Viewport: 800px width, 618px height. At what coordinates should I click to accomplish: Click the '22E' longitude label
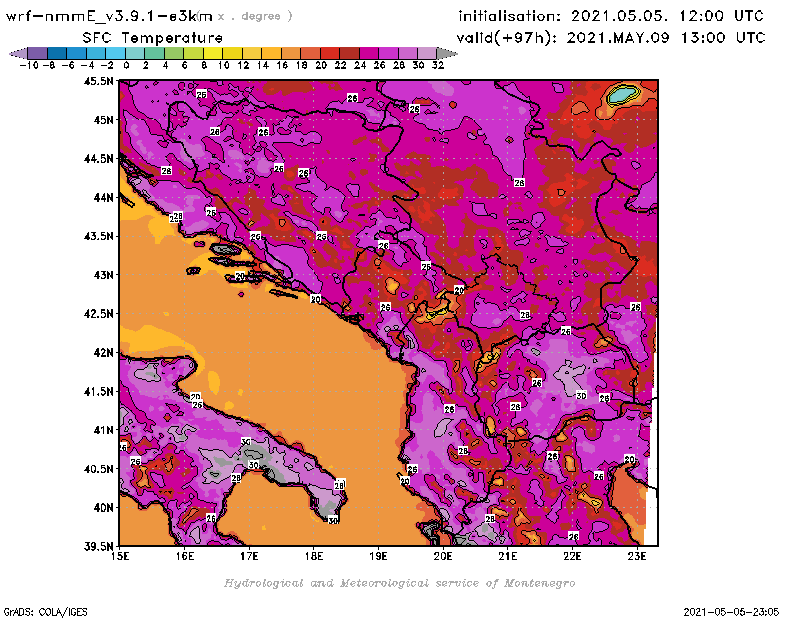pyautogui.click(x=572, y=556)
